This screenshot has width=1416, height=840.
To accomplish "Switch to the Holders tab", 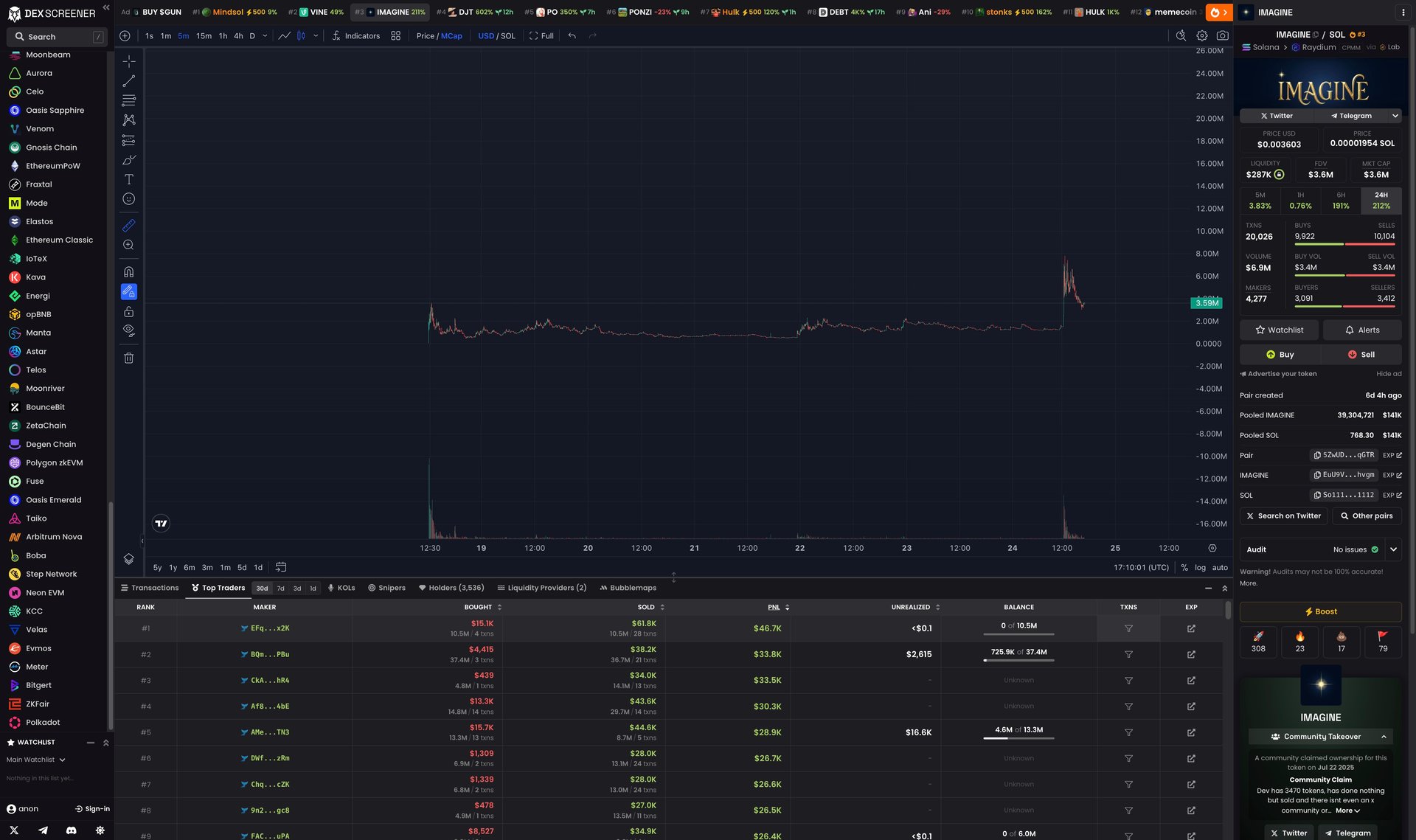I will coord(451,588).
